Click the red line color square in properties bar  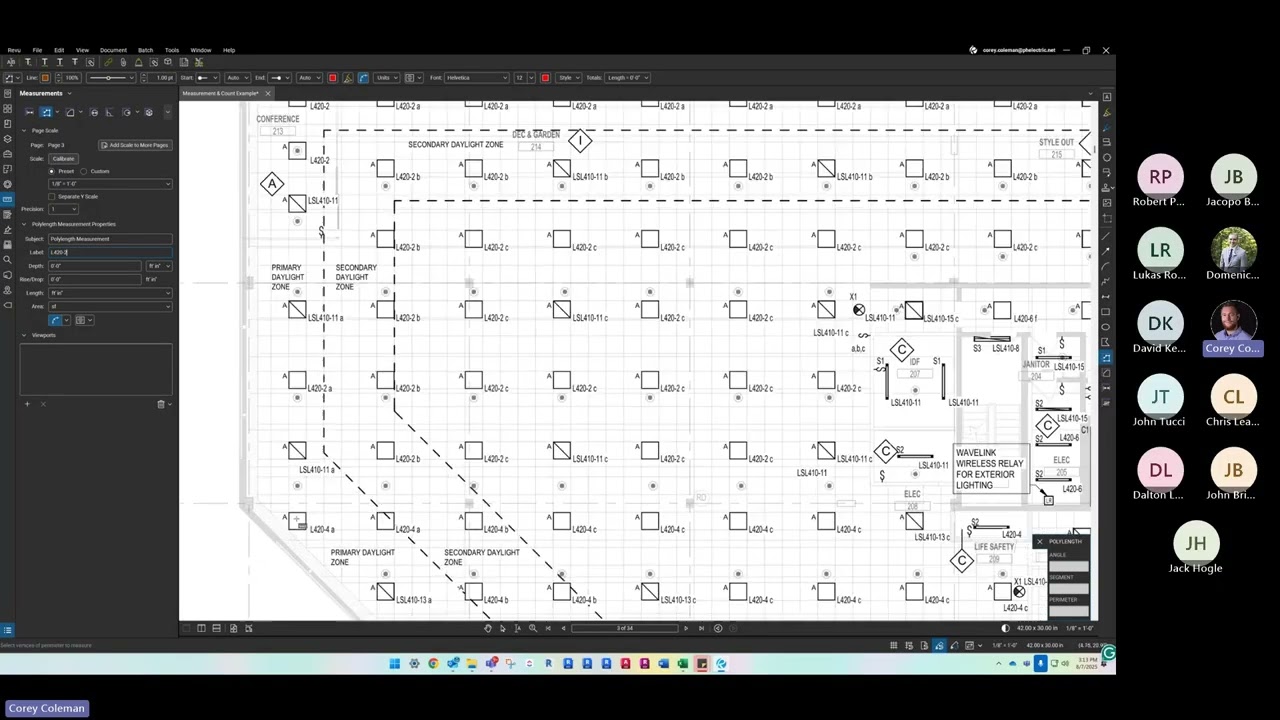[332, 77]
